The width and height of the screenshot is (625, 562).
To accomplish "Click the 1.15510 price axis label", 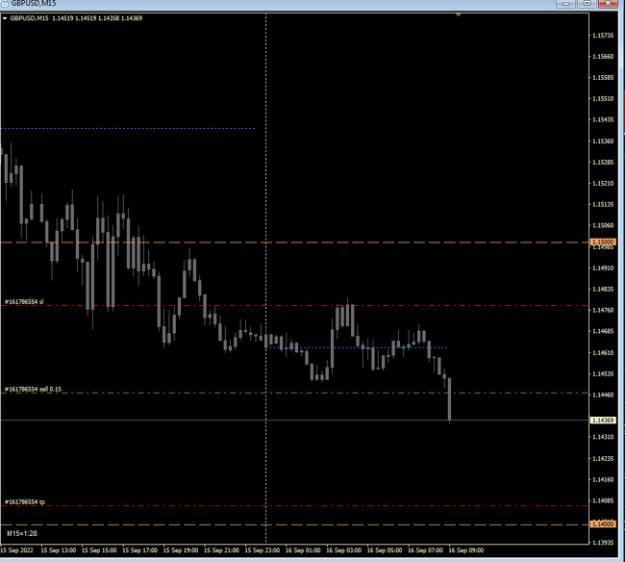I will coord(603,98).
